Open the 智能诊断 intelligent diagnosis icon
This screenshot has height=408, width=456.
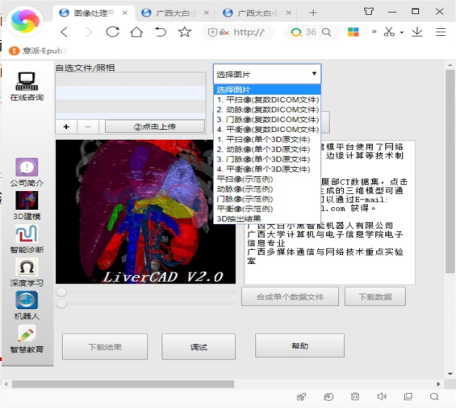point(27,234)
